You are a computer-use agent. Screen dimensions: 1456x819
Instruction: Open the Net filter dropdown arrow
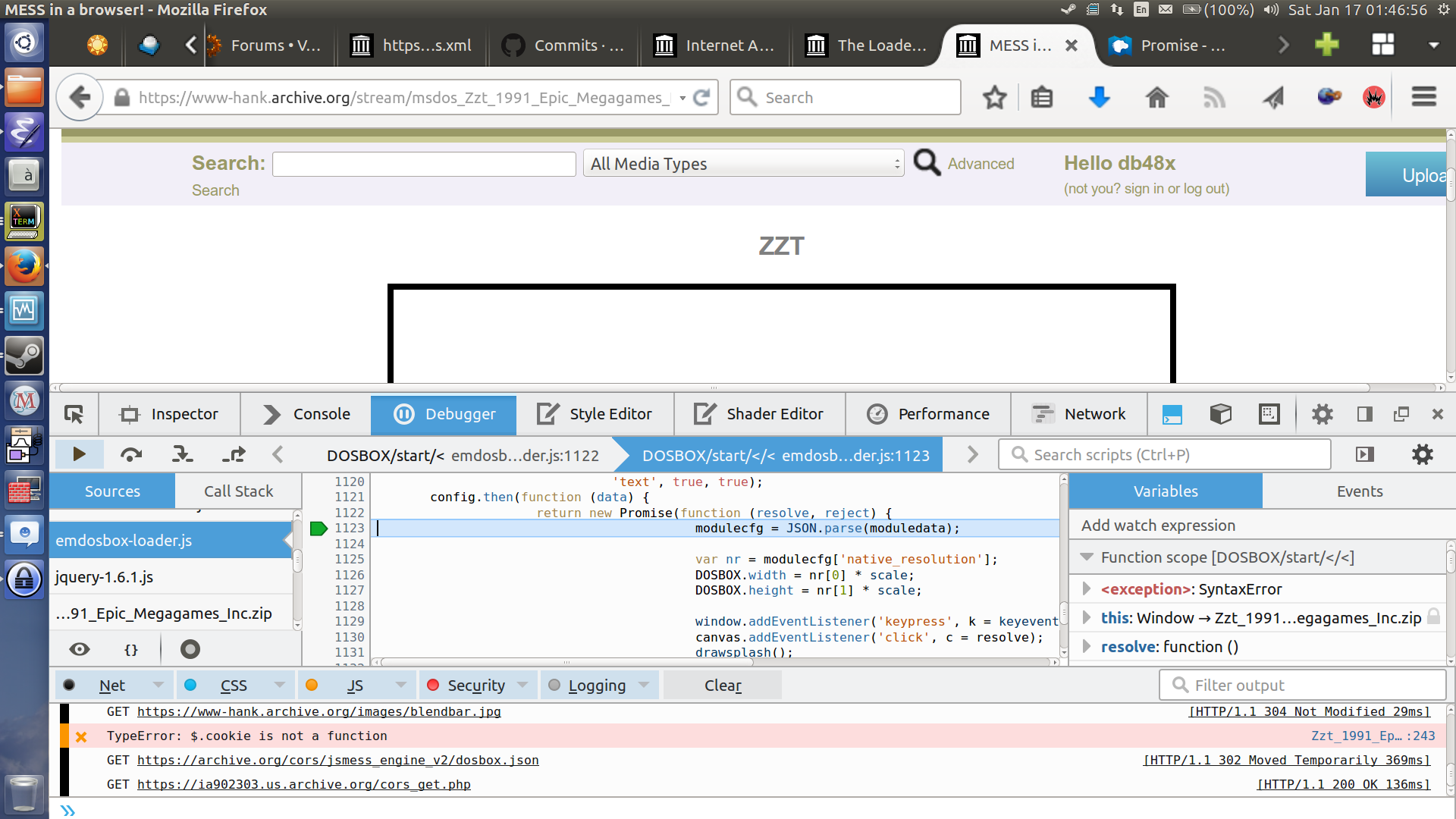point(158,685)
